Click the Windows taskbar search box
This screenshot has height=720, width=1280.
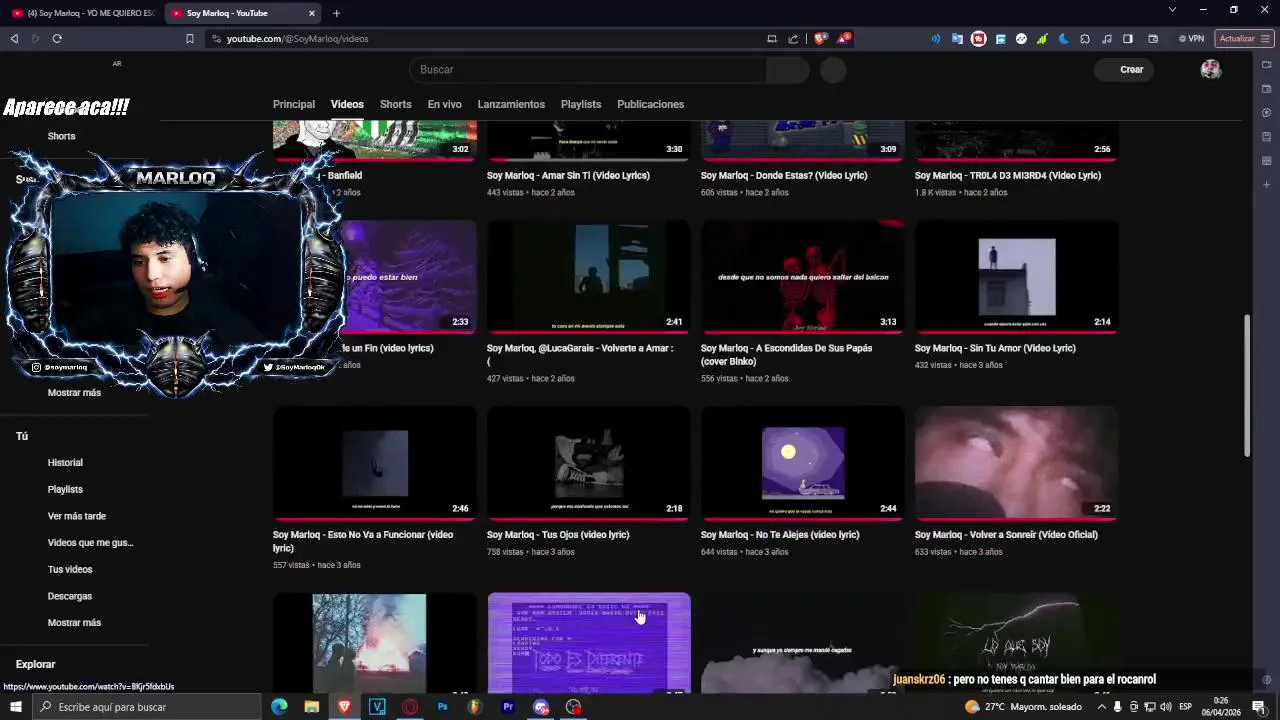pos(147,707)
